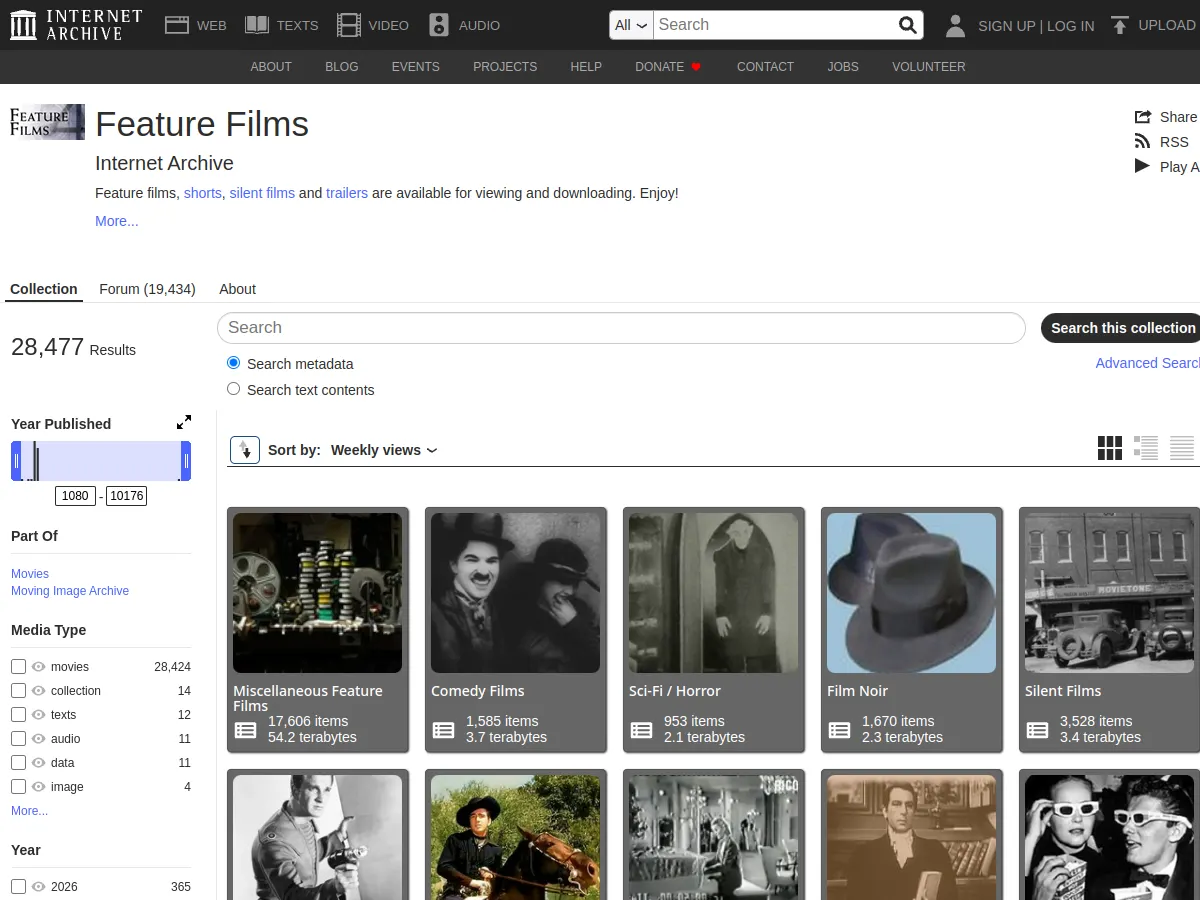This screenshot has height=900, width=1200.
Task: Open the Film Noir hat thumbnail
Action: coord(911,593)
